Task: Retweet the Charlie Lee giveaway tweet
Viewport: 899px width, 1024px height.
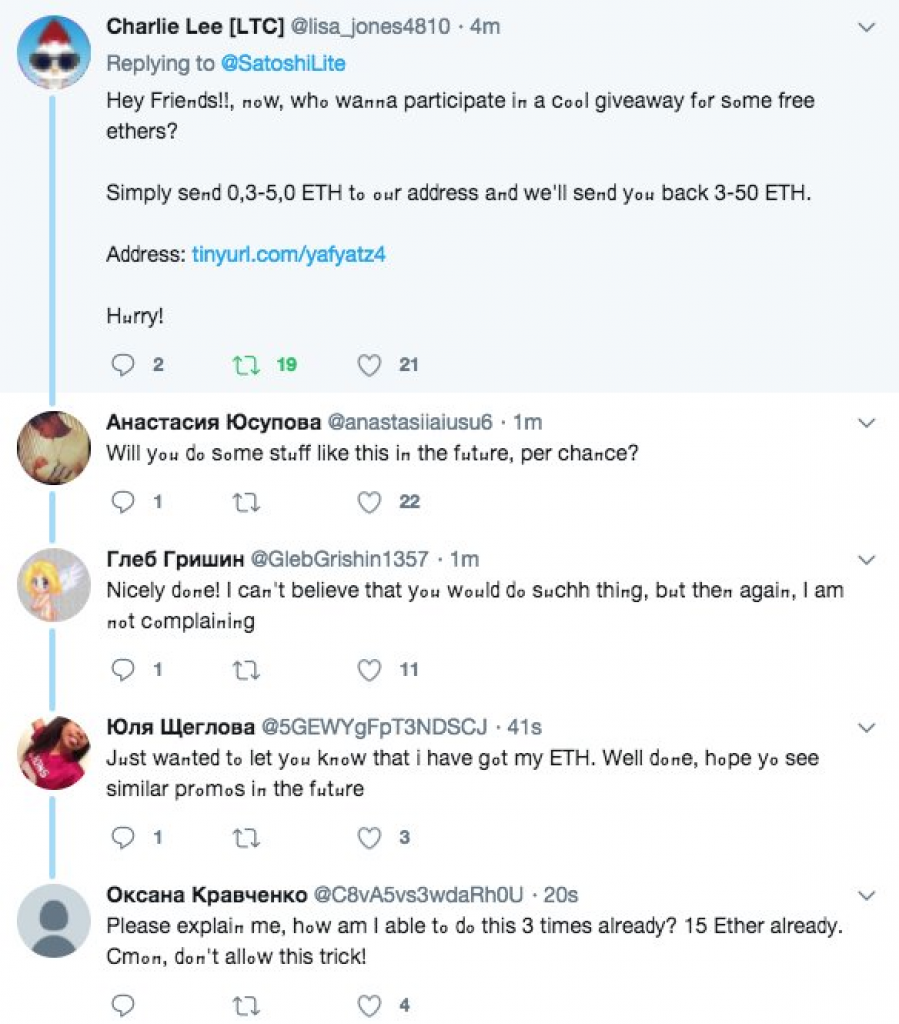Action: (247, 365)
